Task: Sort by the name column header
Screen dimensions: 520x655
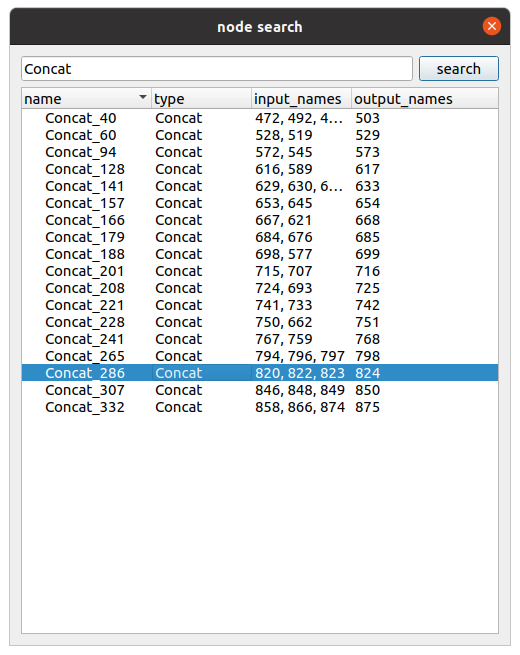Action: point(86,99)
